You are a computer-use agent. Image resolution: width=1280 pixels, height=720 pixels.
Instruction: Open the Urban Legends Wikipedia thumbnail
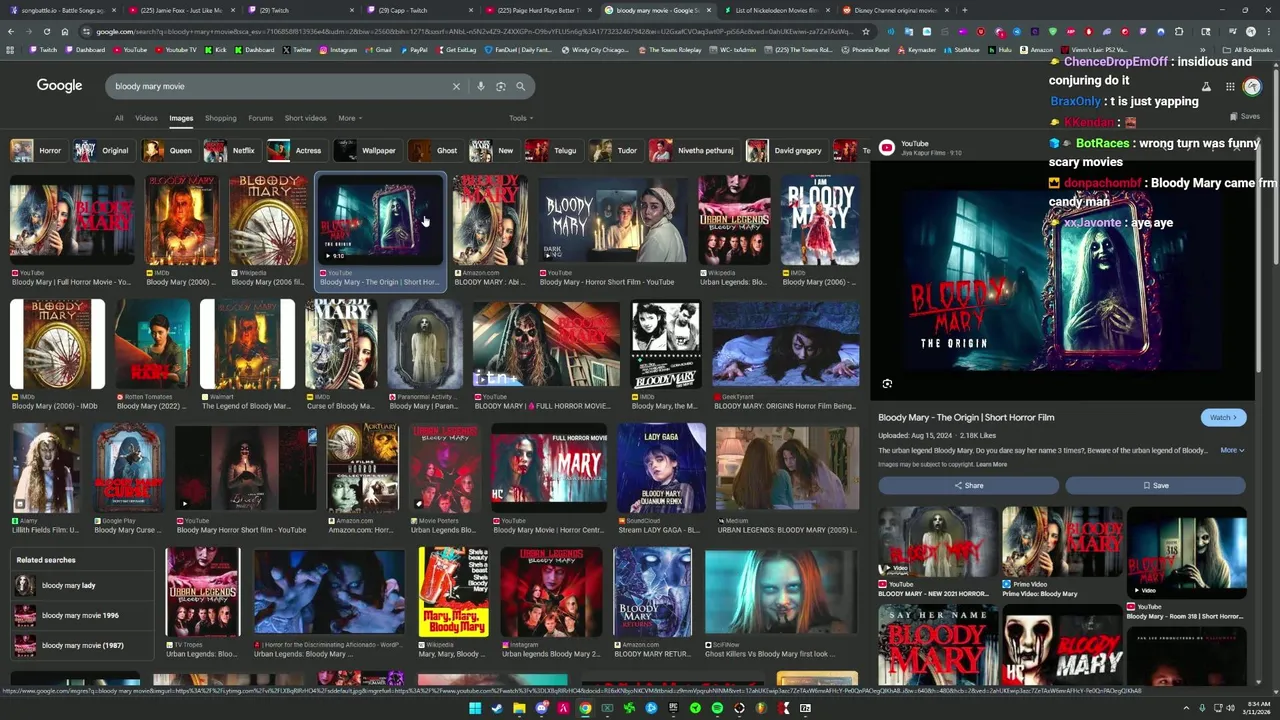coord(734,220)
